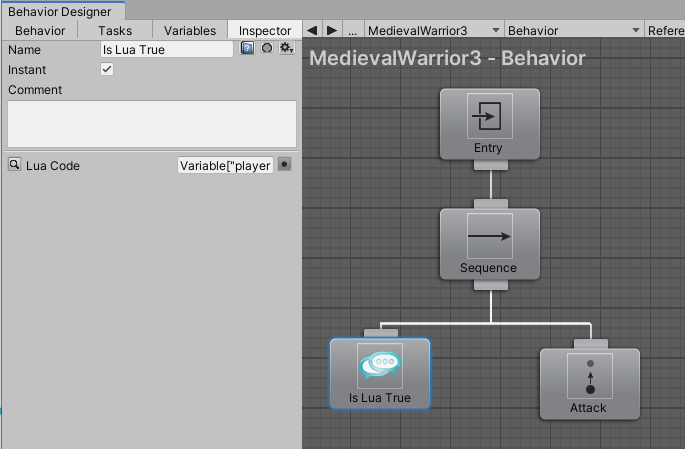Go forward with the right arrow button
Image resolution: width=685 pixels, height=449 pixels.
pyautogui.click(x=332, y=31)
